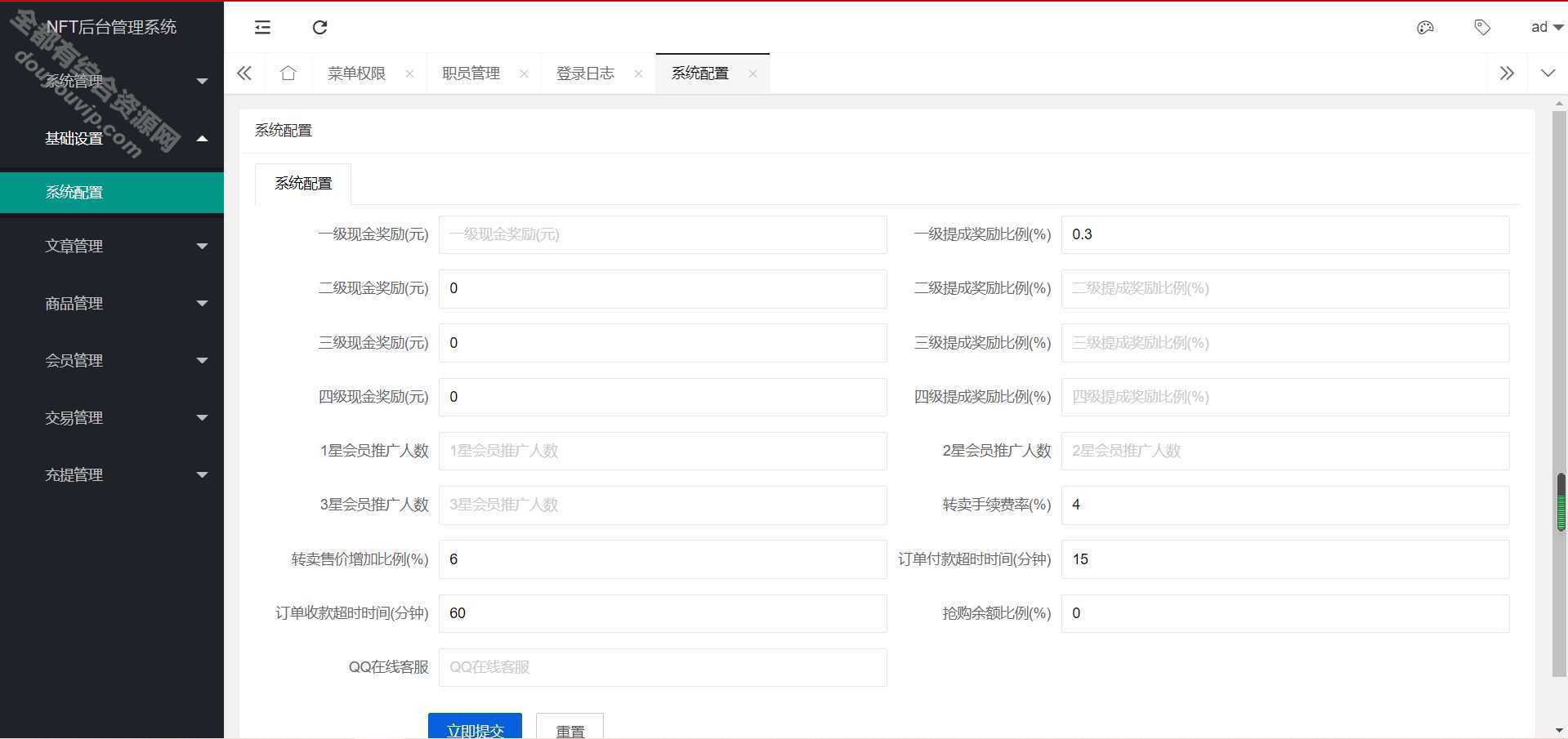
Task: Collapse the 基础设置 sidebar menu
Action: pos(112,138)
